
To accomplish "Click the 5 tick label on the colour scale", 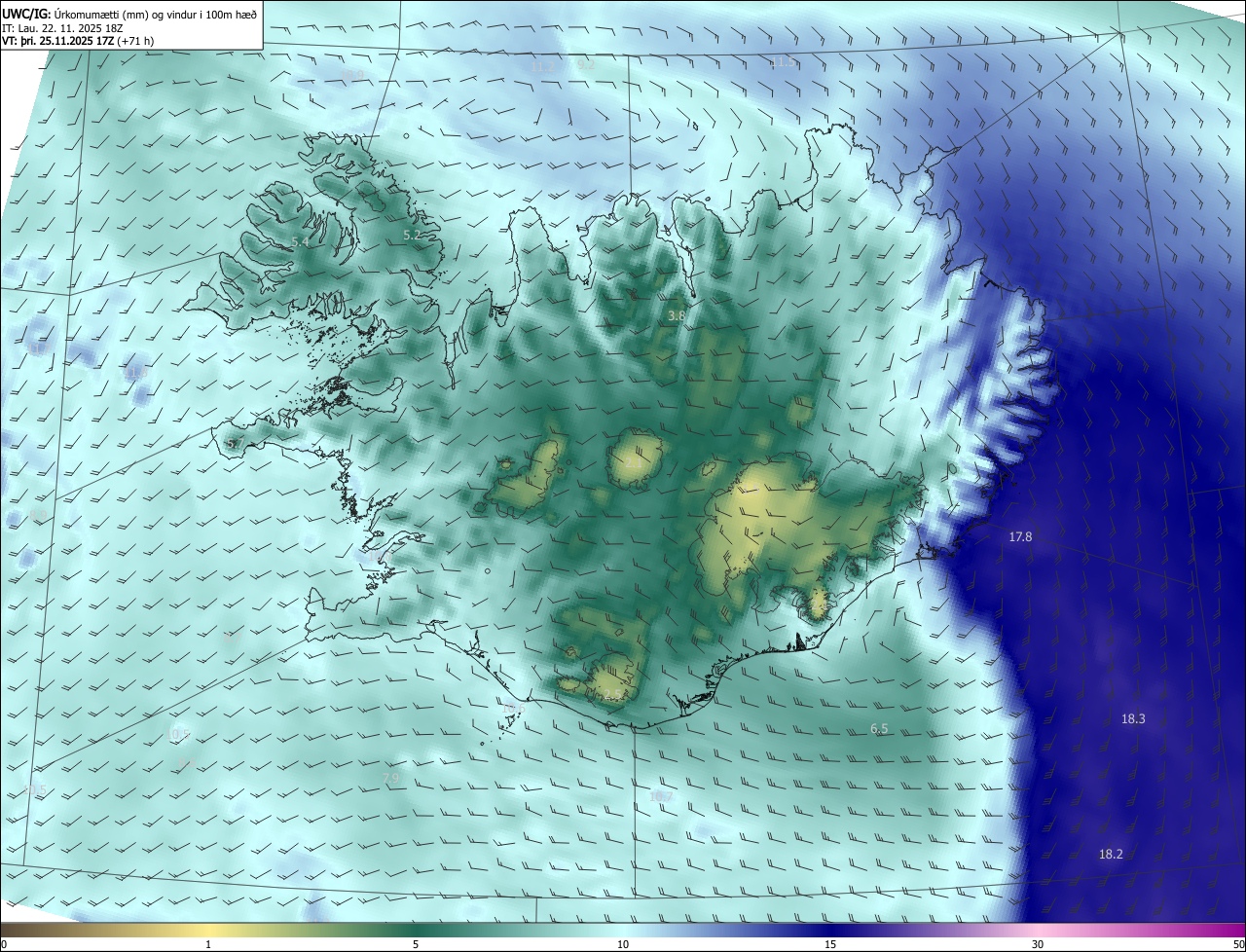I will pyautogui.click(x=416, y=944).
